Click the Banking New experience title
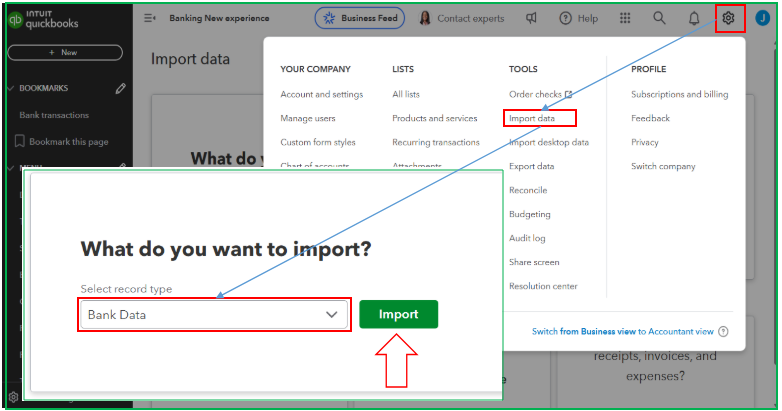Viewport: 782px width, 411px height. pos(219,18)
